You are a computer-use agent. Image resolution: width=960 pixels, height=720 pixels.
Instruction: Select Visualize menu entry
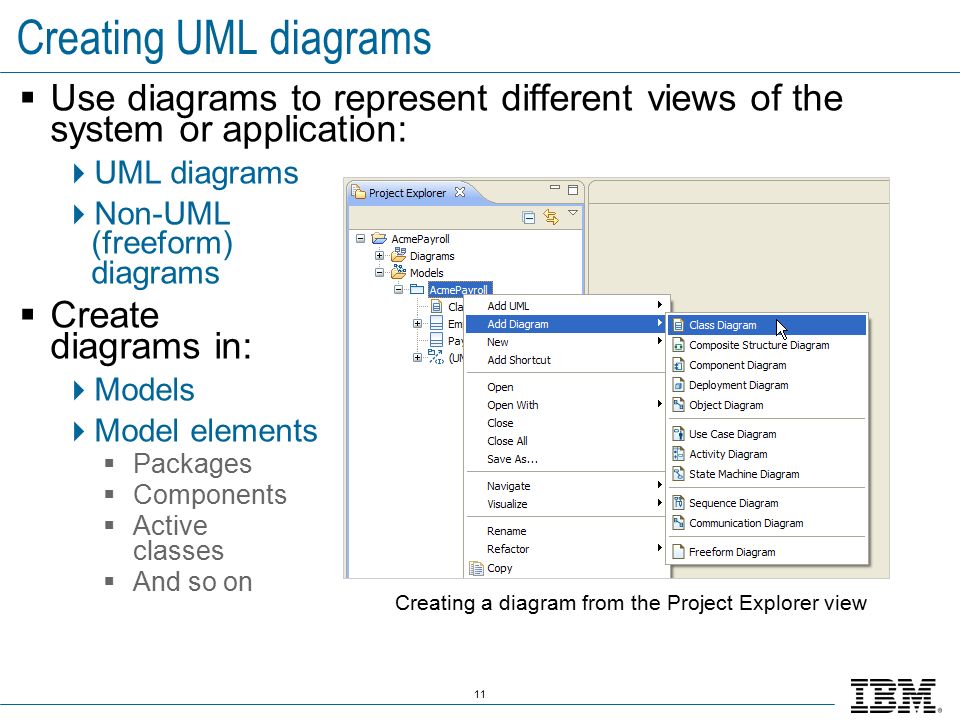click(566, 504)
